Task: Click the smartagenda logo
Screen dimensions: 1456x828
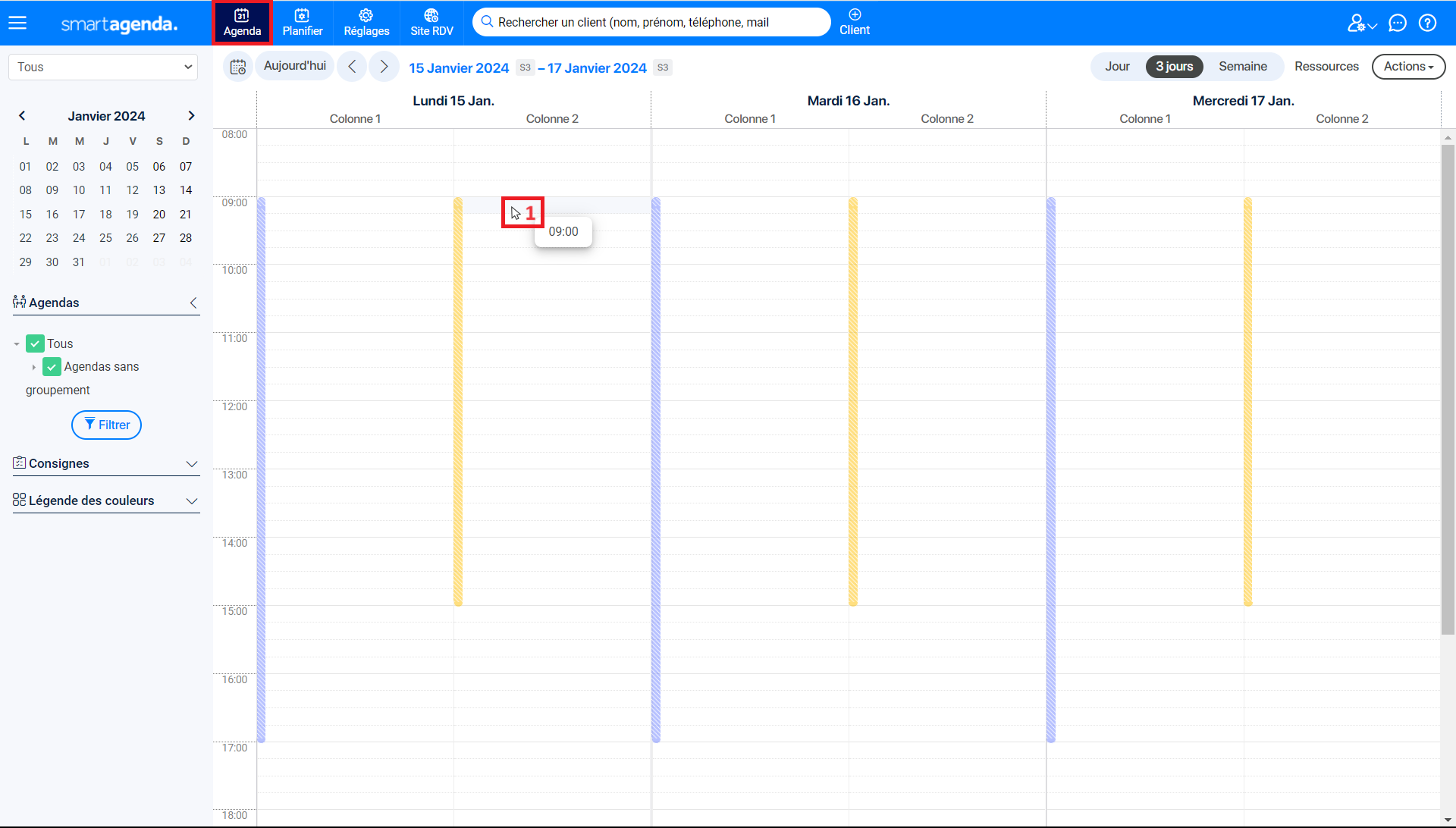Action: tap(119, 24)
